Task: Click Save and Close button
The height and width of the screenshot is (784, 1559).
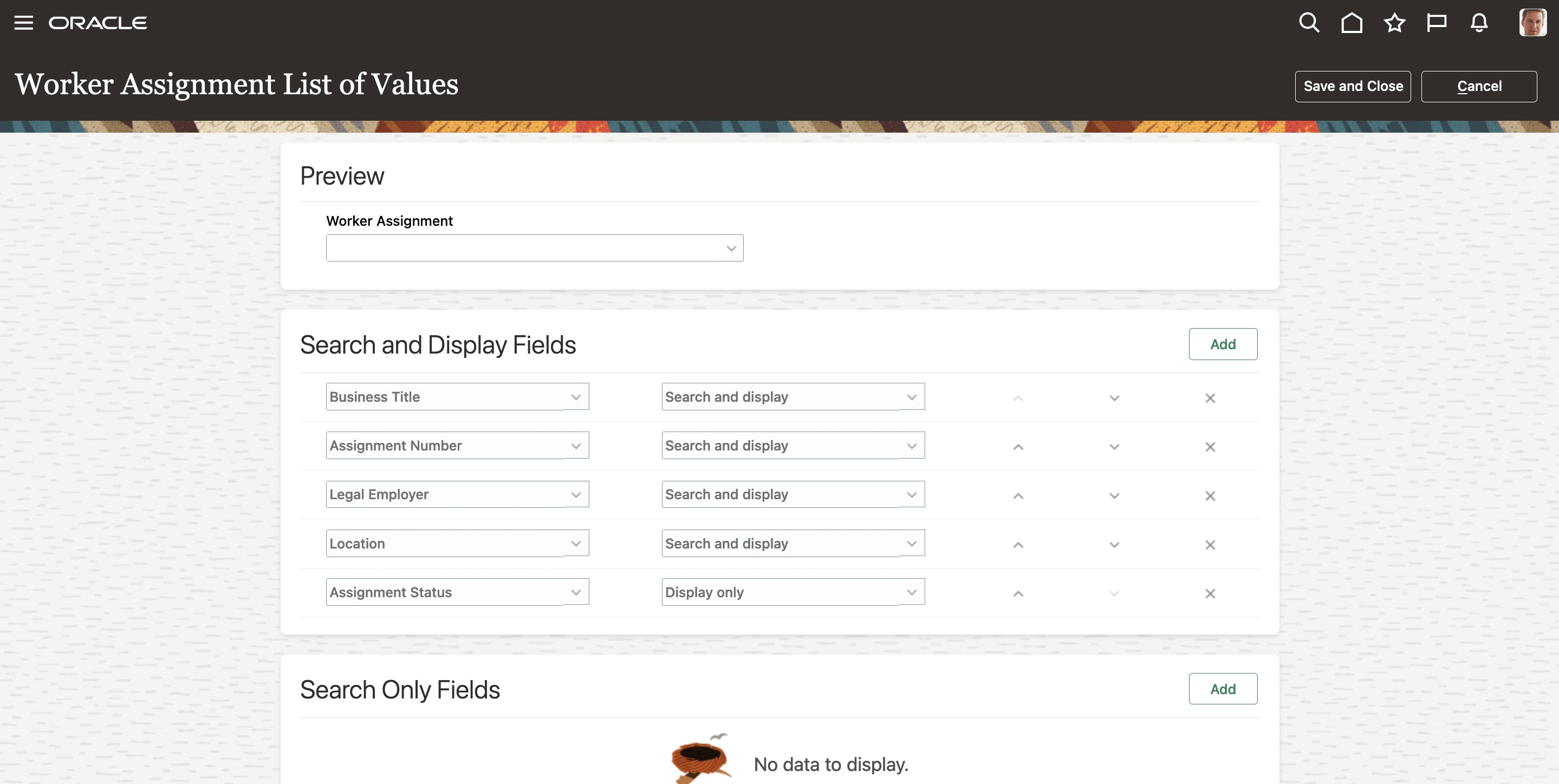Action: [x=1353, y=87]
